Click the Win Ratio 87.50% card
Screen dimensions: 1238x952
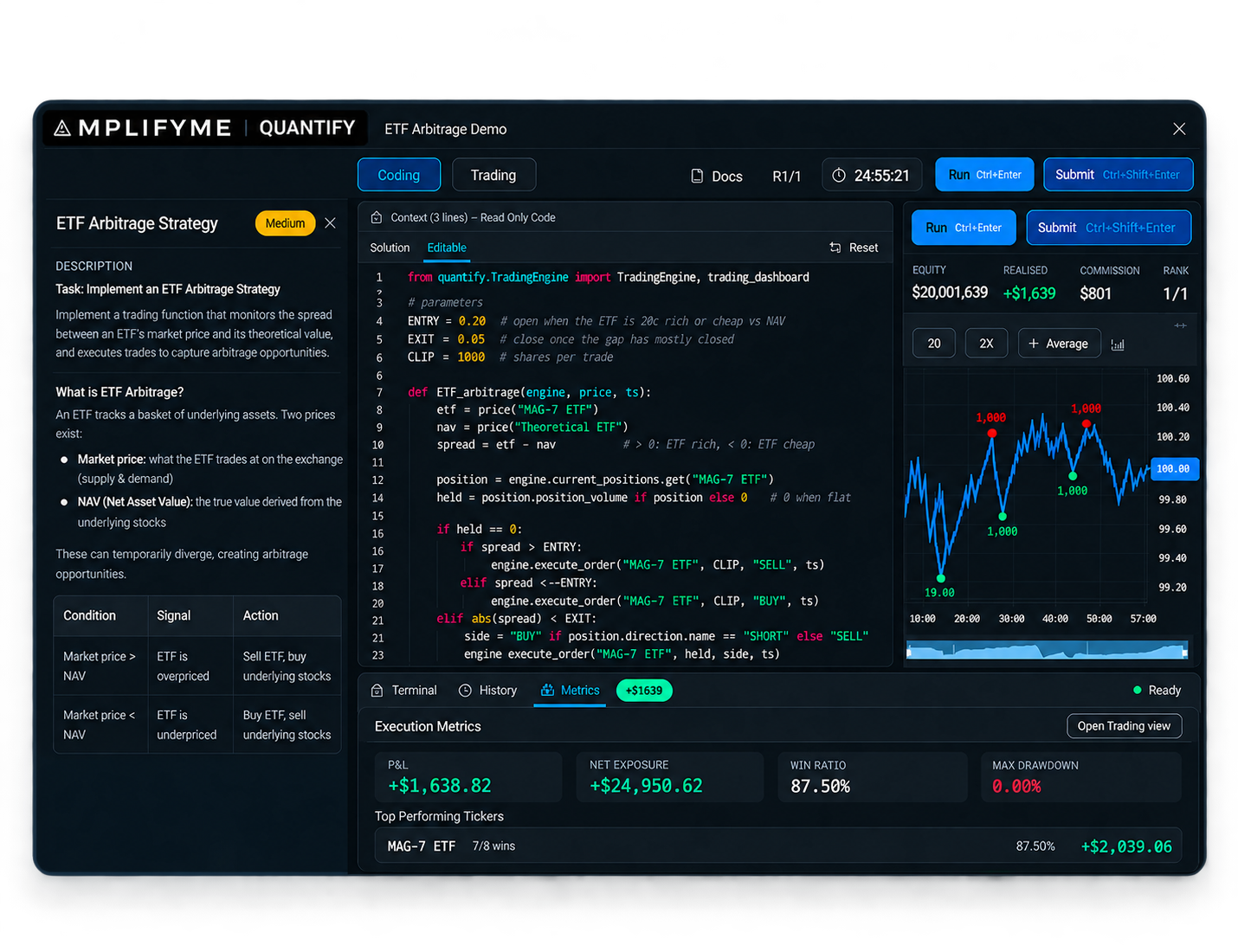874,776
